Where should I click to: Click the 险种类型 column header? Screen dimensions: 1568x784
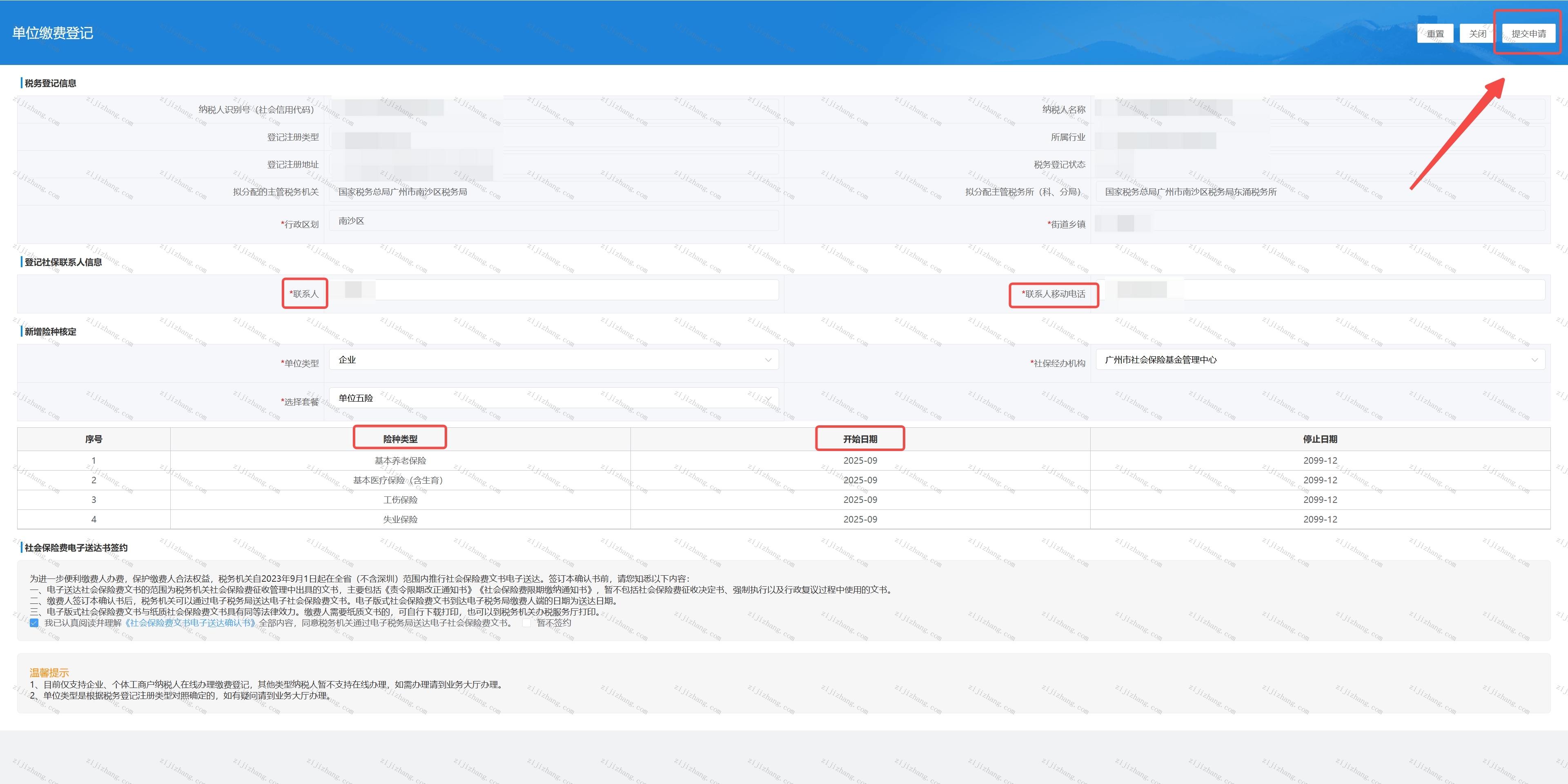400,439
